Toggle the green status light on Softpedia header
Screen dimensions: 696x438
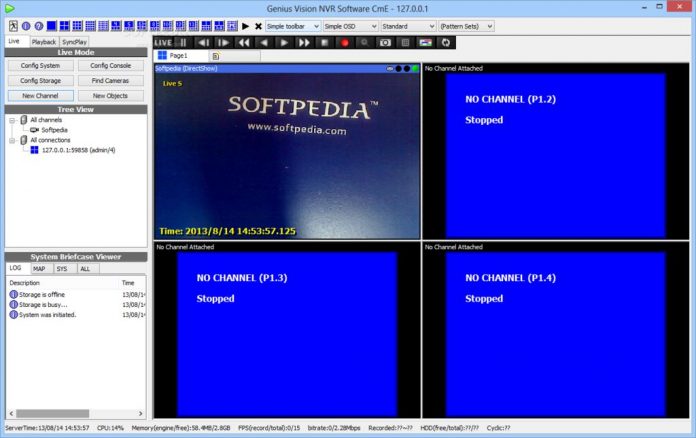point(415,68)
